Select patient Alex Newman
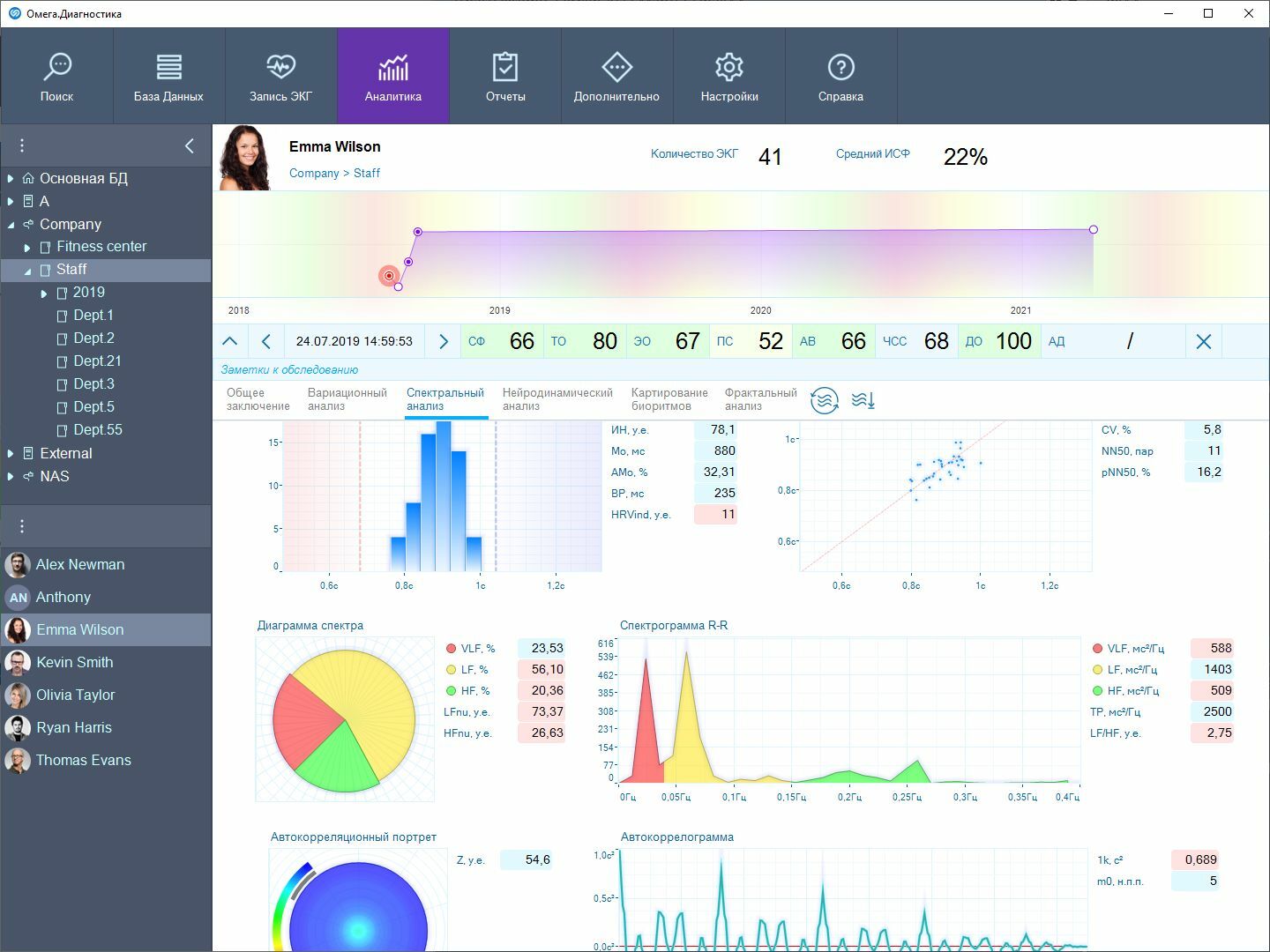 point(106,564)
